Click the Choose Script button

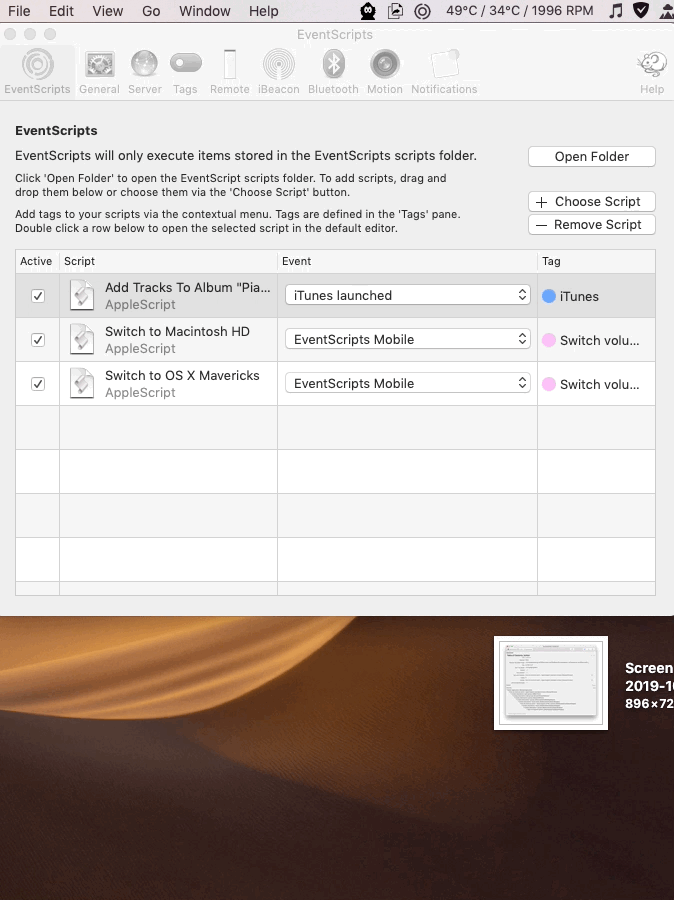591,201
